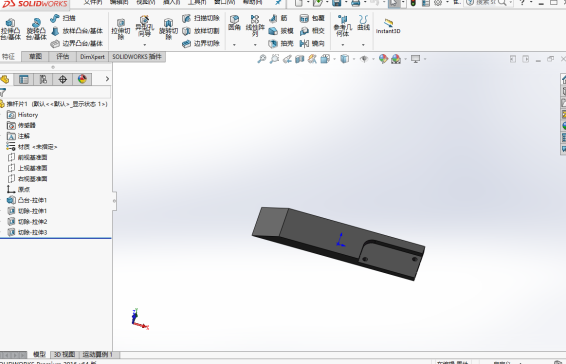Open the DisplayManager color ball tab
The width and height of the screenshot is (566, 364).
click(82, 79)
